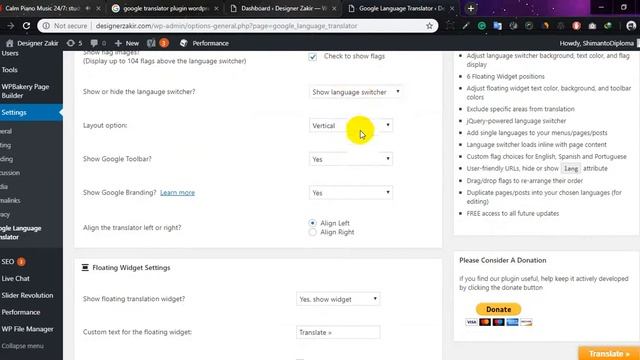The width and height of the screenshot is (640, 360).
Task: View the Not secure site information
Action: pos(65,26)
